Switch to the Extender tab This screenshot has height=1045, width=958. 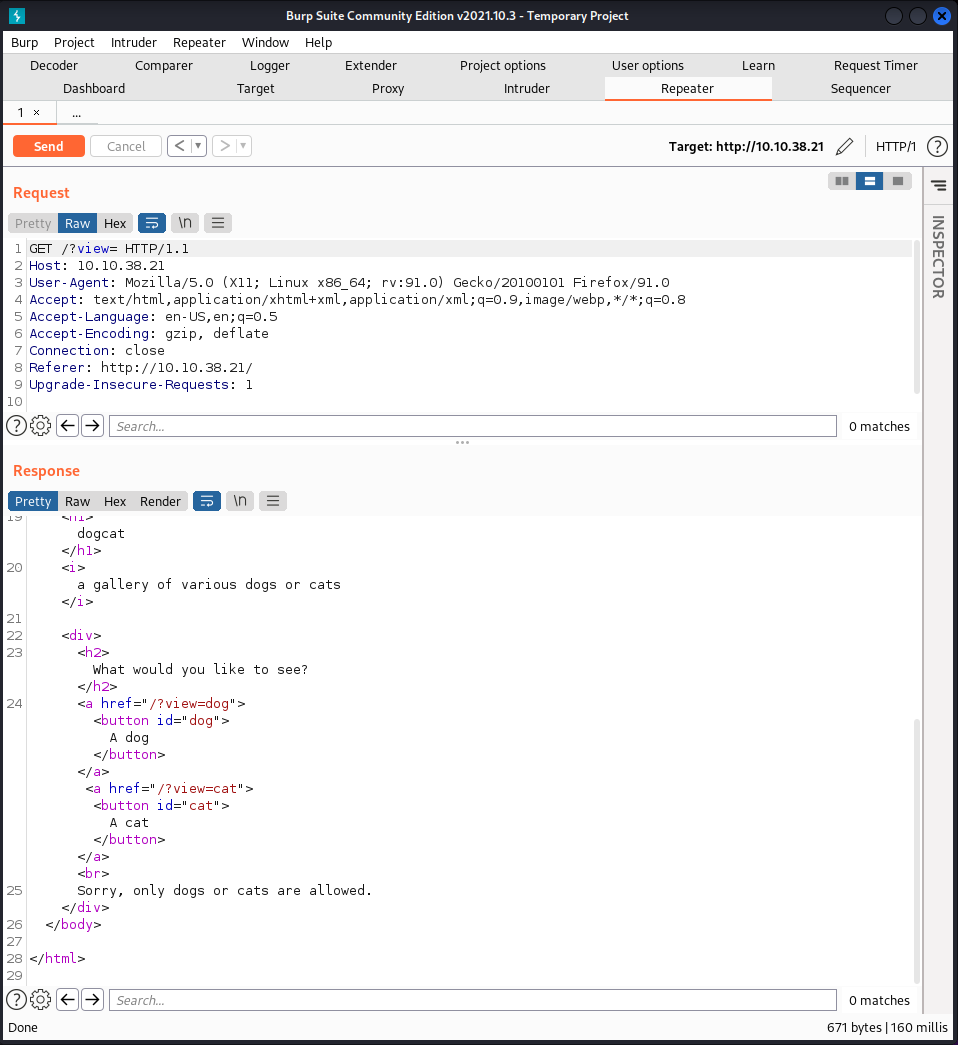coord(371,65)
